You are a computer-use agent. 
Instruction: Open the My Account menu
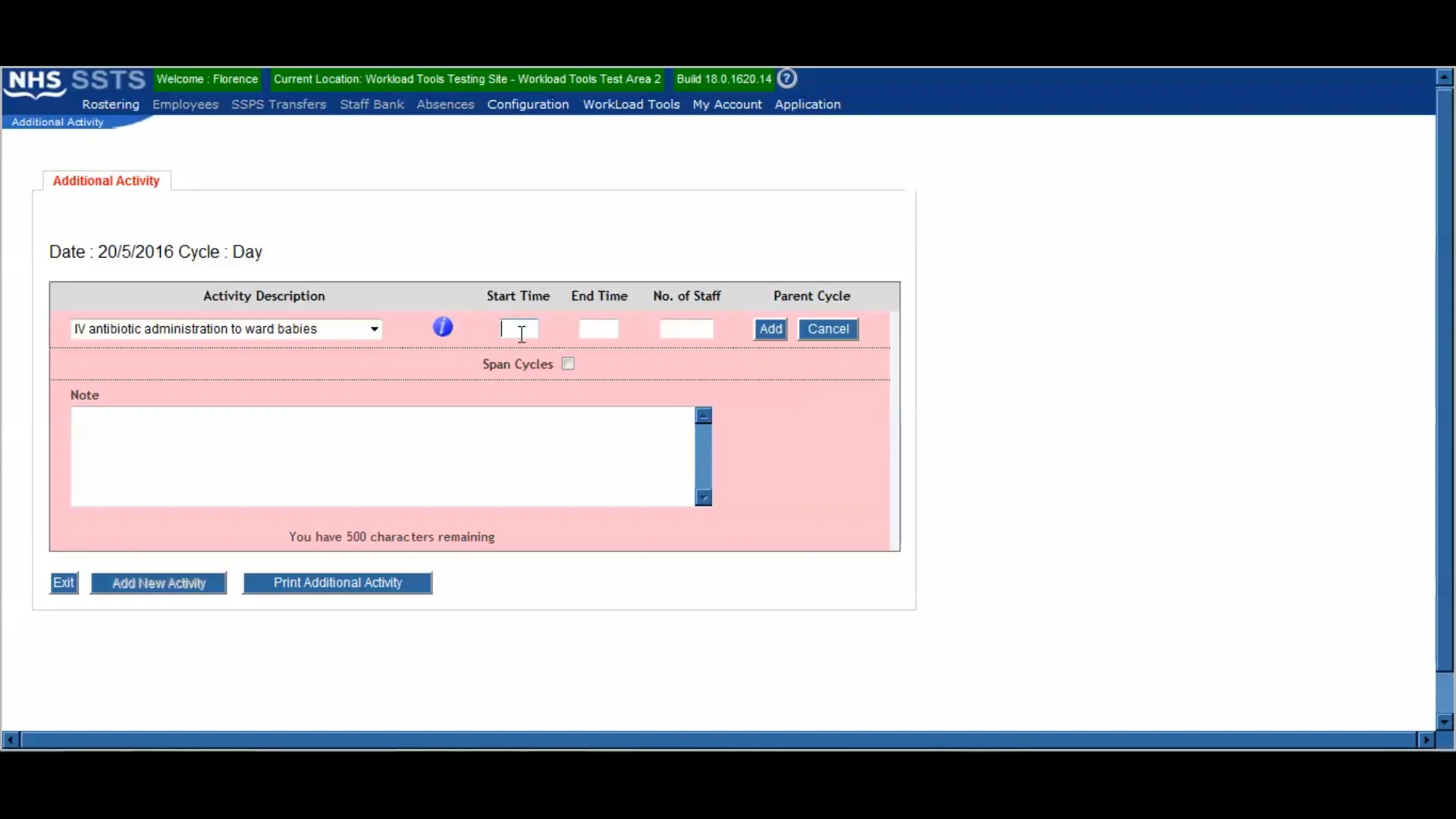(x=726, y=104)
